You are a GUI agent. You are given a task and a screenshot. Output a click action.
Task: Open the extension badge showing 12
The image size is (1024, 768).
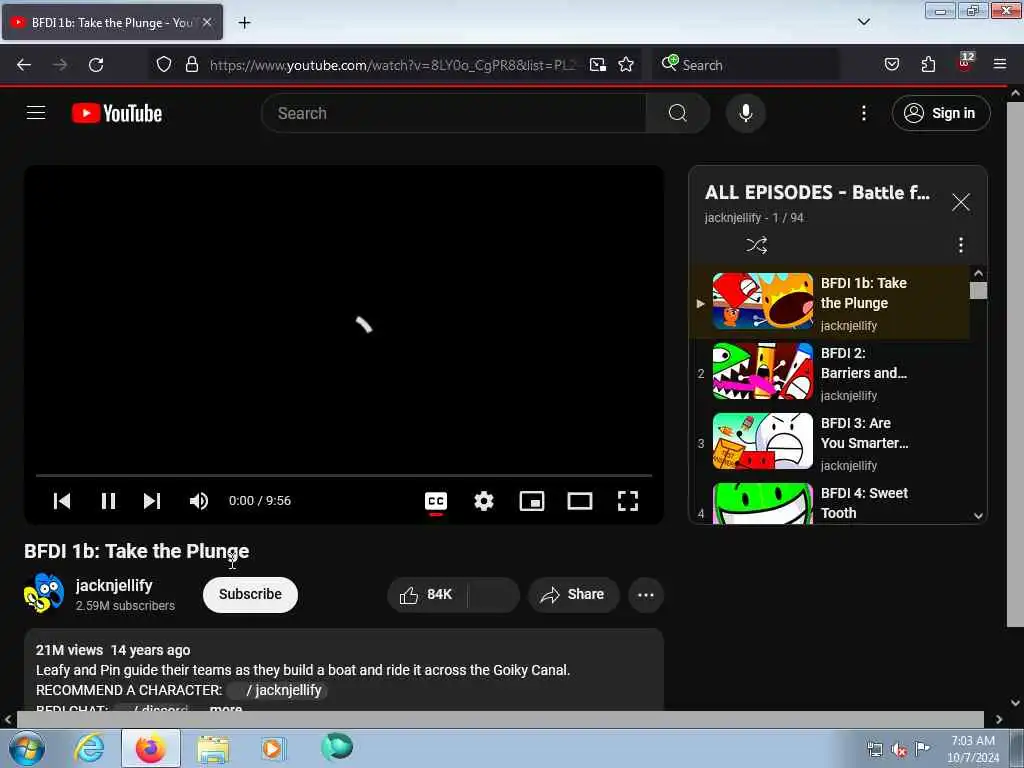point(965,62)
